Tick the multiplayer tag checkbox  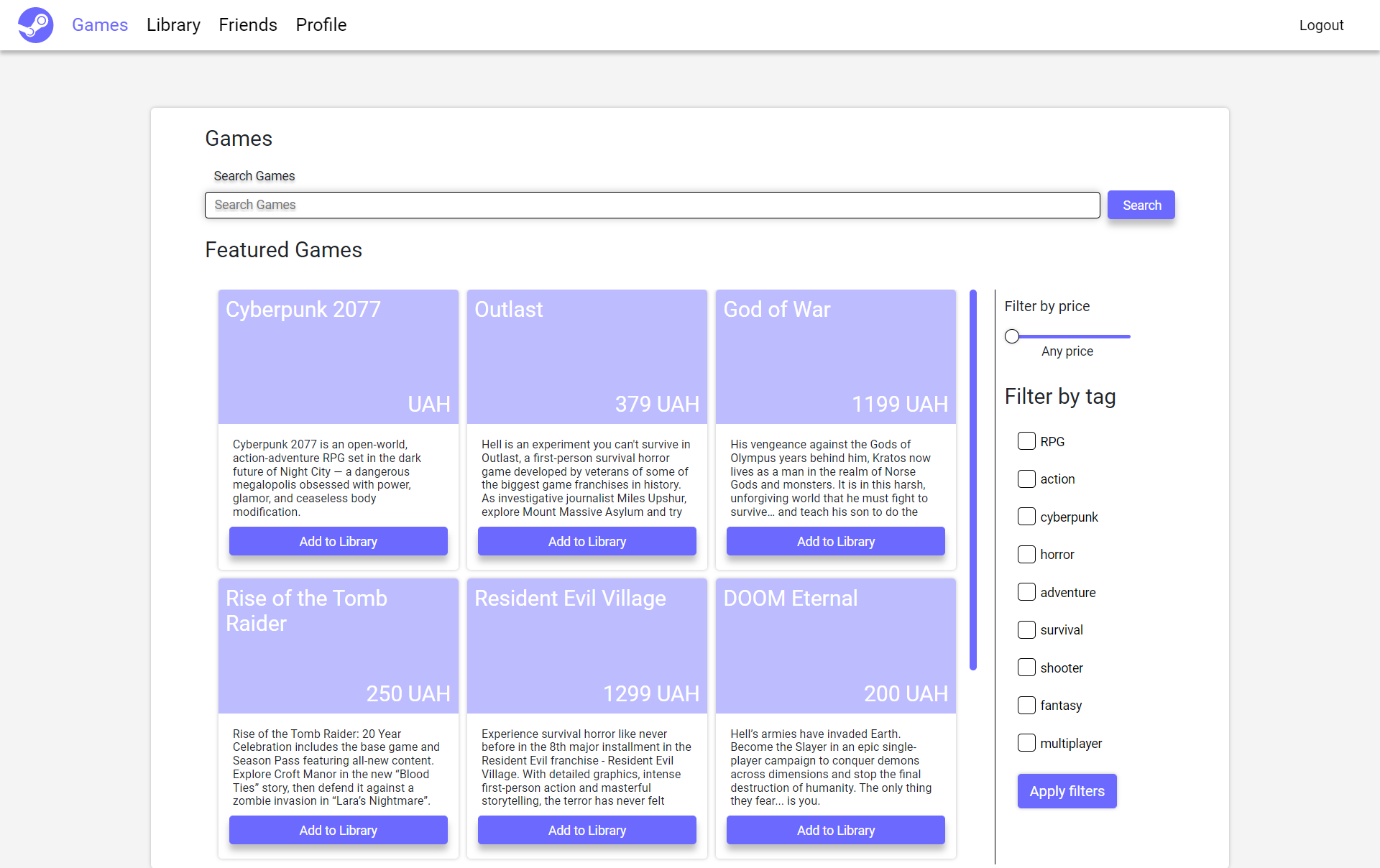tap(1026, 743)
